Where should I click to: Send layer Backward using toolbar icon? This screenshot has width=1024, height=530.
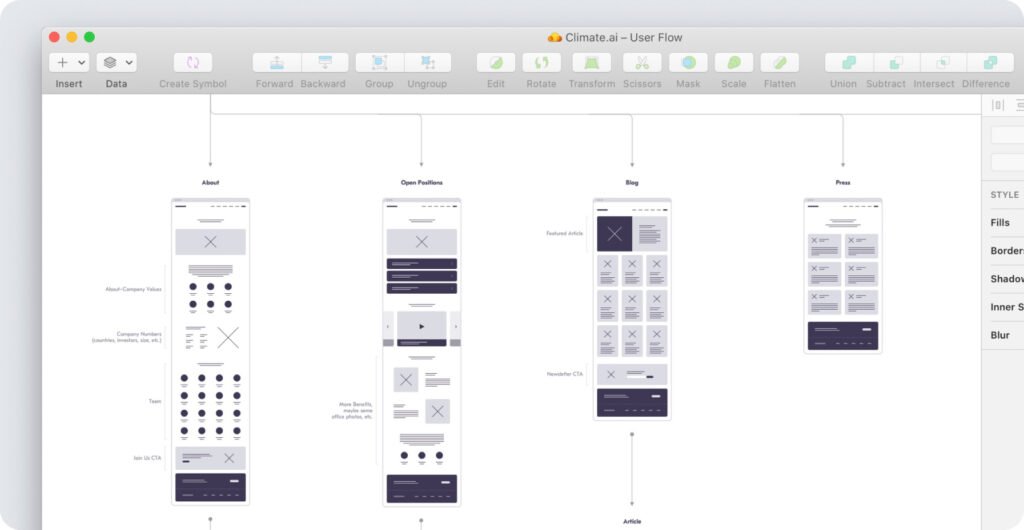tap(324, 62)
